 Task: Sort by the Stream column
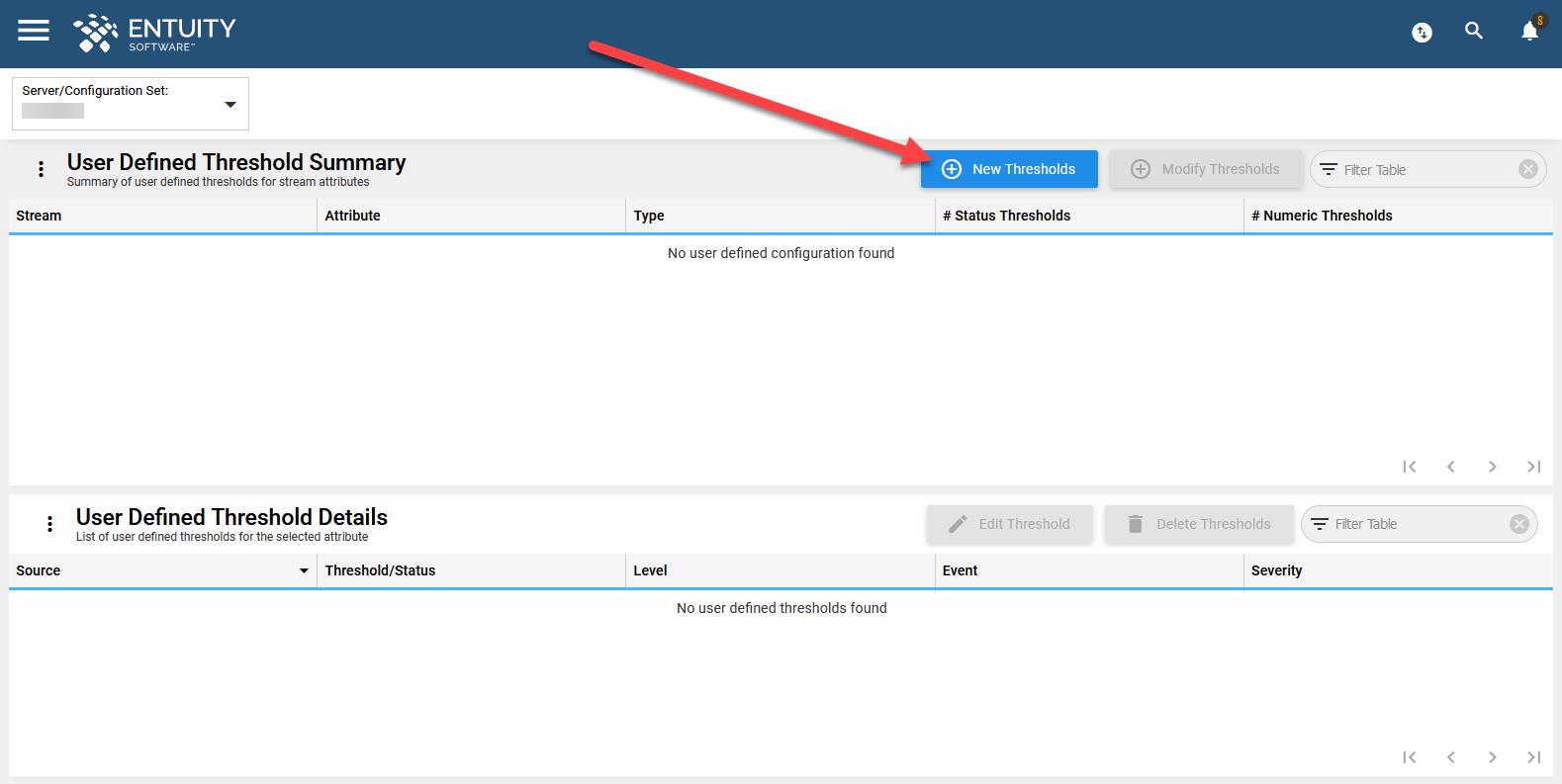tap(163, 216)
